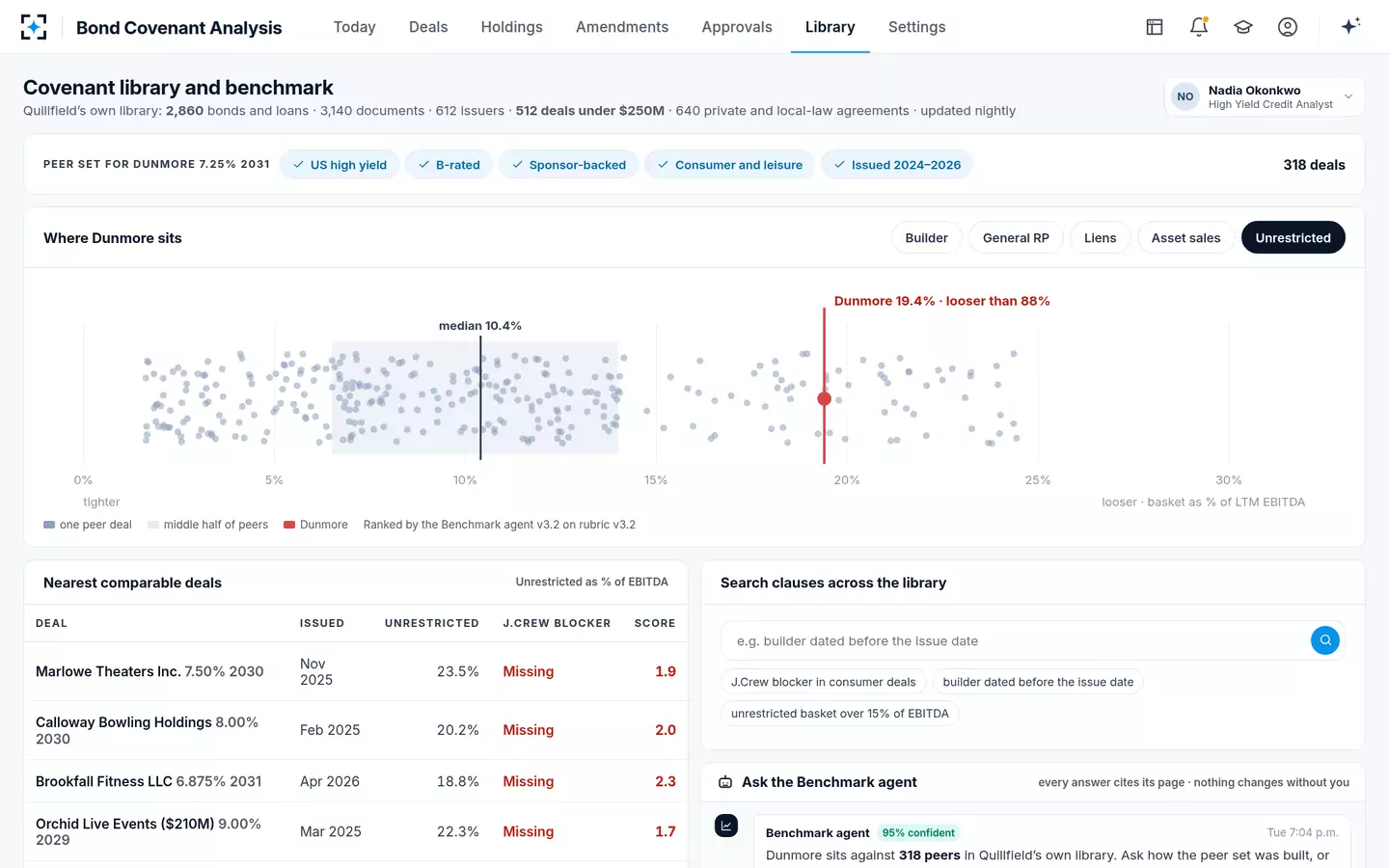1389x868 pixels.
Task: Click the Benchmark agent robot icon
Action: tap(725, 782)
